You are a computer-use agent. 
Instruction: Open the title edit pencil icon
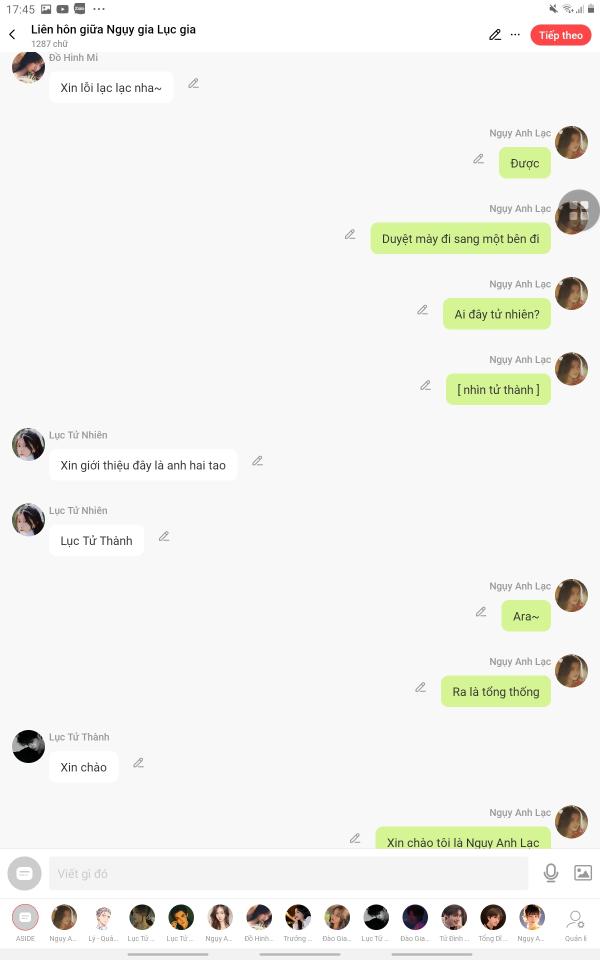(495, 35)
